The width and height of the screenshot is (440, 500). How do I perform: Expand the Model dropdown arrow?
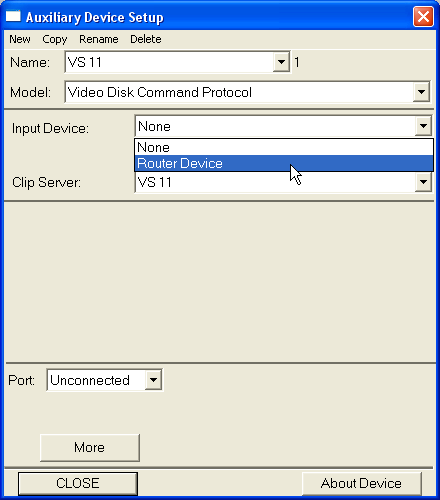pos(421,92)
